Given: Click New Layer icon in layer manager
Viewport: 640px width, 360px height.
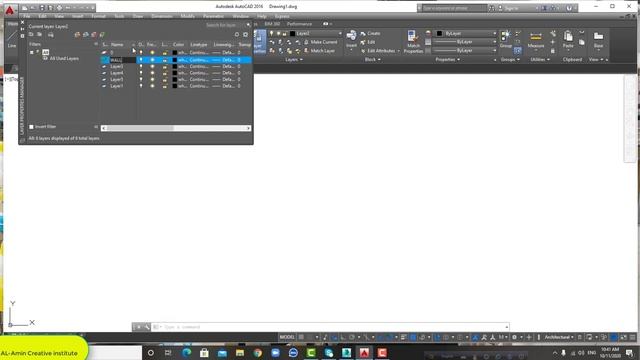Looking at the screenshot, I should pyautogui.click(x=78, y=35).
